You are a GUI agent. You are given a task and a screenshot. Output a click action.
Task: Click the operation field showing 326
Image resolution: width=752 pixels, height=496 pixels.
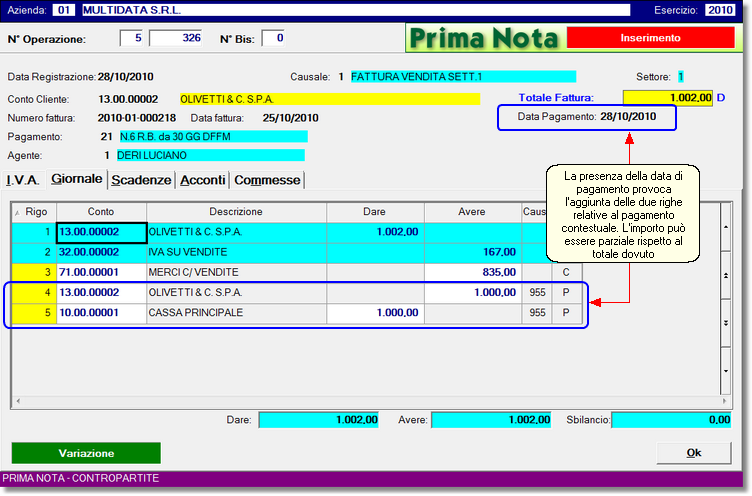[x=176, y=38]
